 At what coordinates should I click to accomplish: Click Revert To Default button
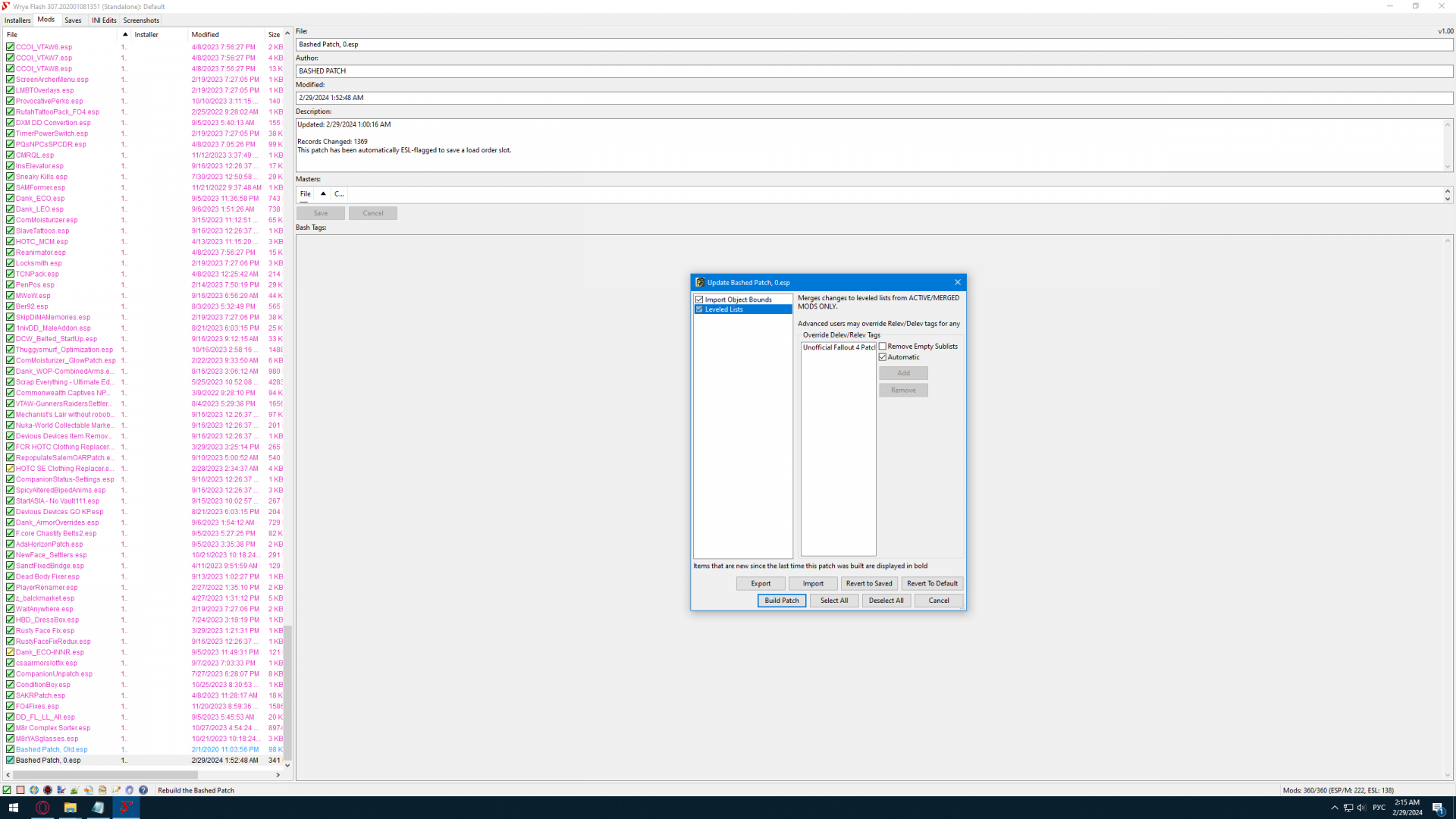pyautogui.click(x=932, y=584)
